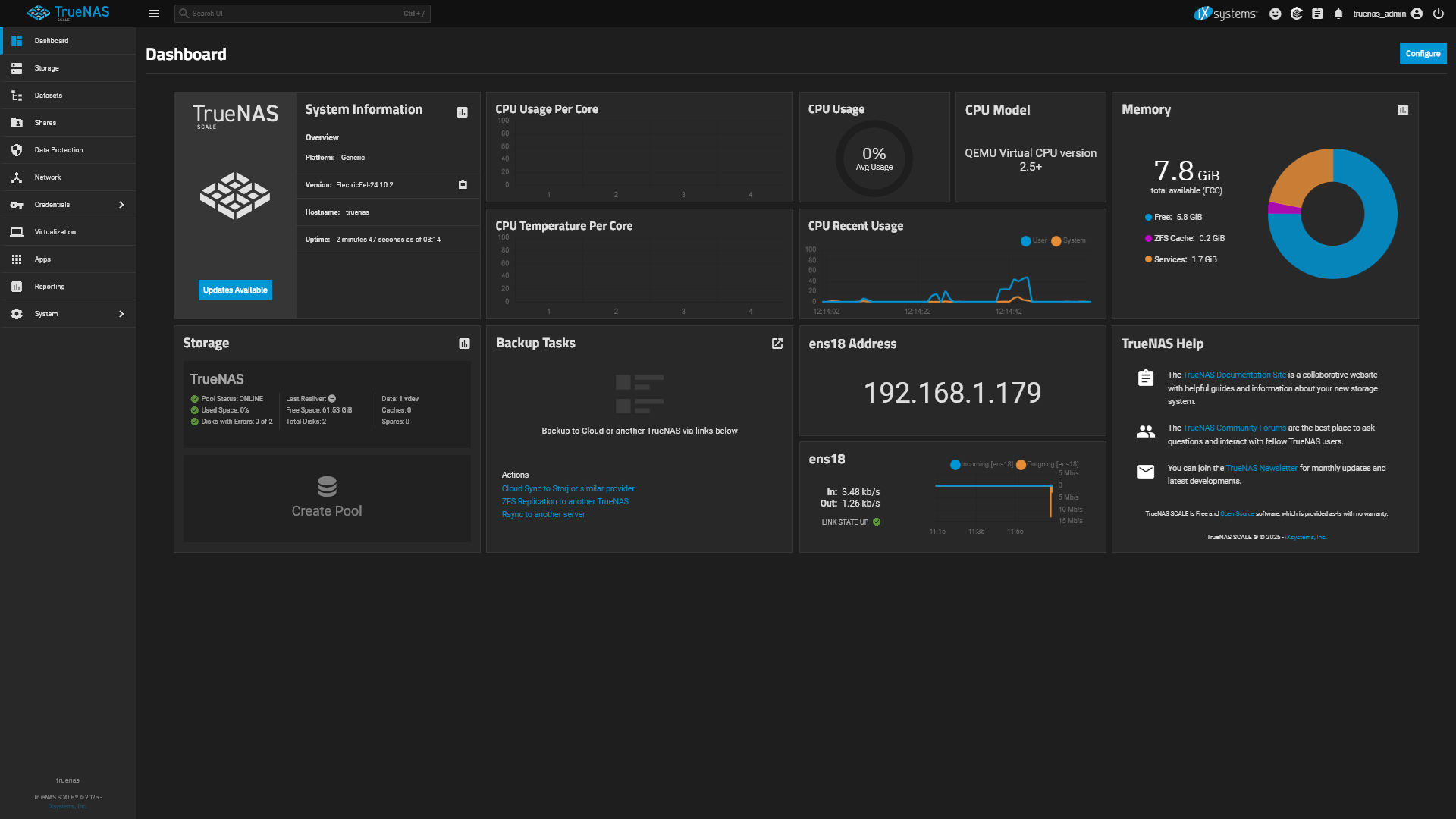Toggle sidebar with hamburger menu icon

point(154,14)
